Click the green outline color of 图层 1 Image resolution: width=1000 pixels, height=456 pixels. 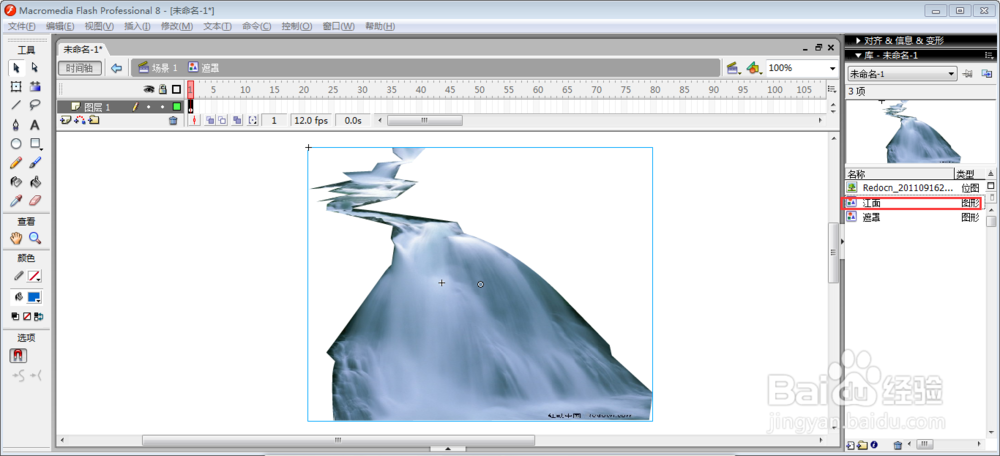point(177,107)
